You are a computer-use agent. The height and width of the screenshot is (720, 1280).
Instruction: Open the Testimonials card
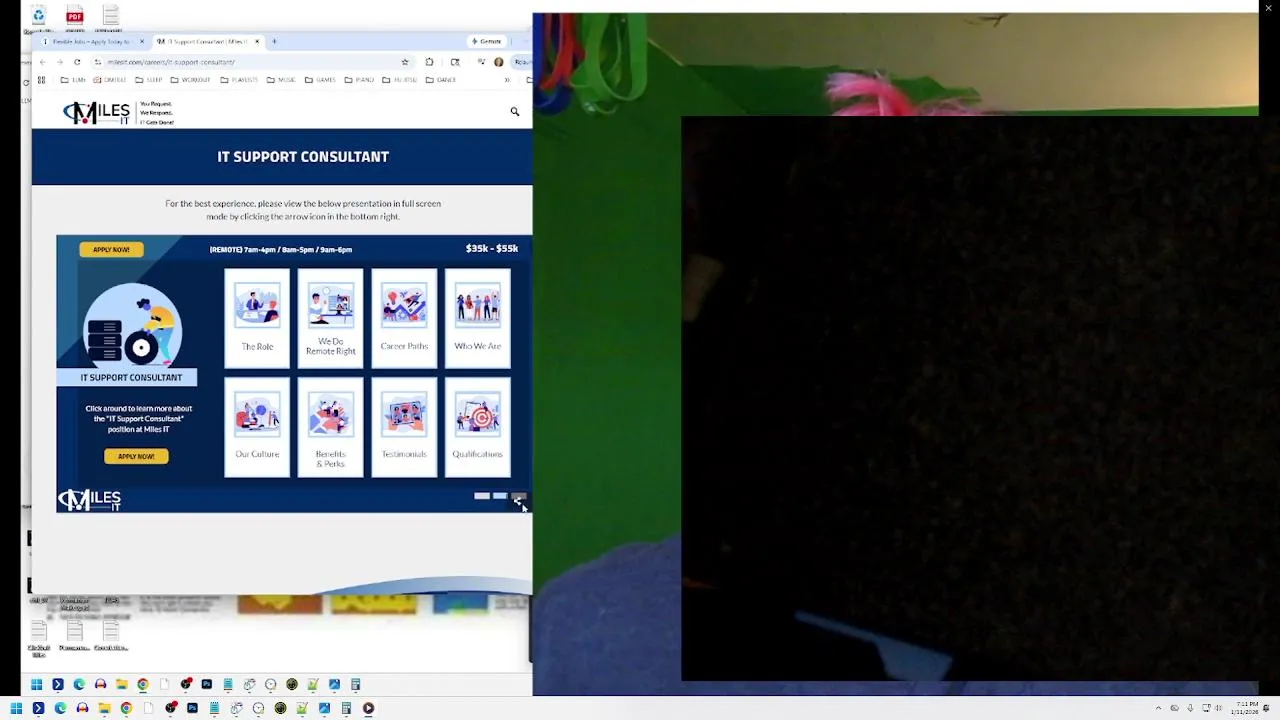click(404, 427)
